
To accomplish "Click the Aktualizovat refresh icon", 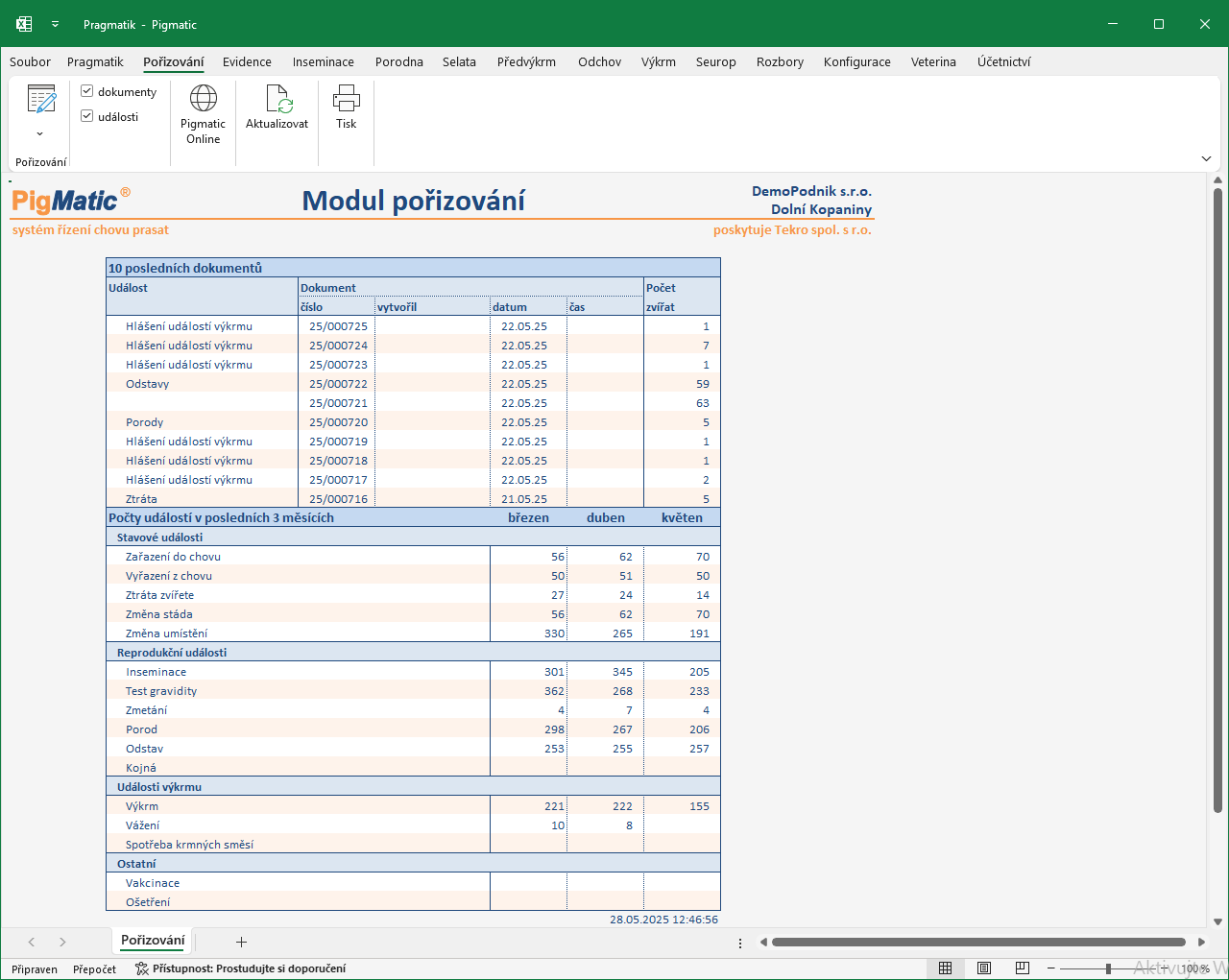I will [277, 98].
